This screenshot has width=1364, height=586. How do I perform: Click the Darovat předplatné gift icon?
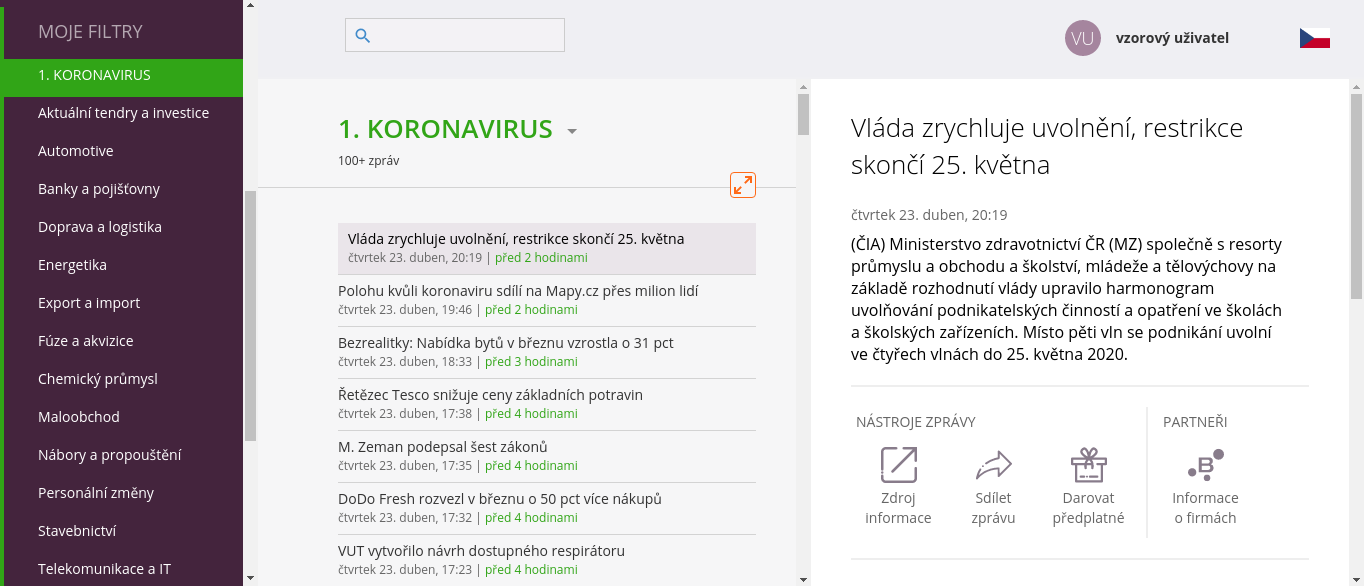pyautogui.click(x=1088, y=465)
